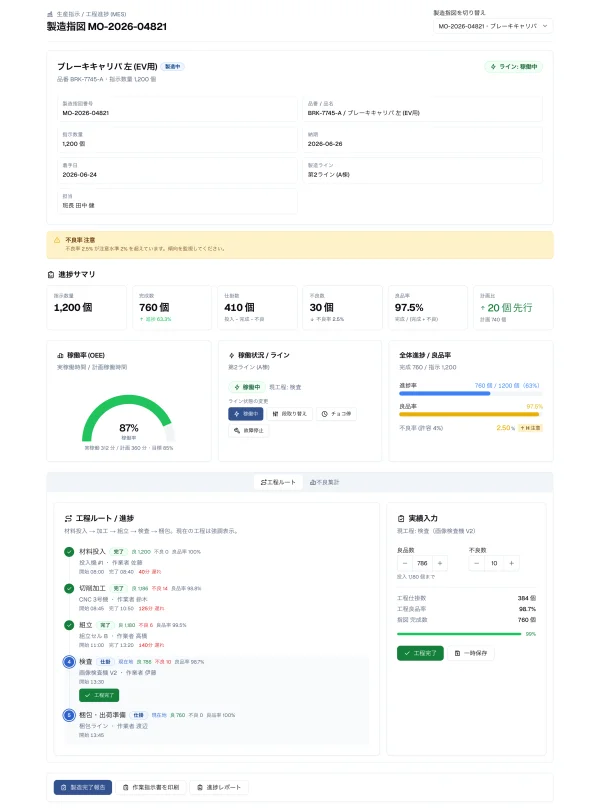Click the clipboard icon beside 進捗サマリ
600x812 pixels.
(51, 274)
